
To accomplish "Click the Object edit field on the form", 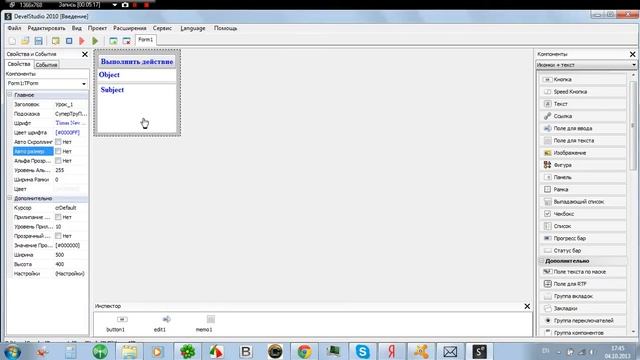I will coord(137,75).
